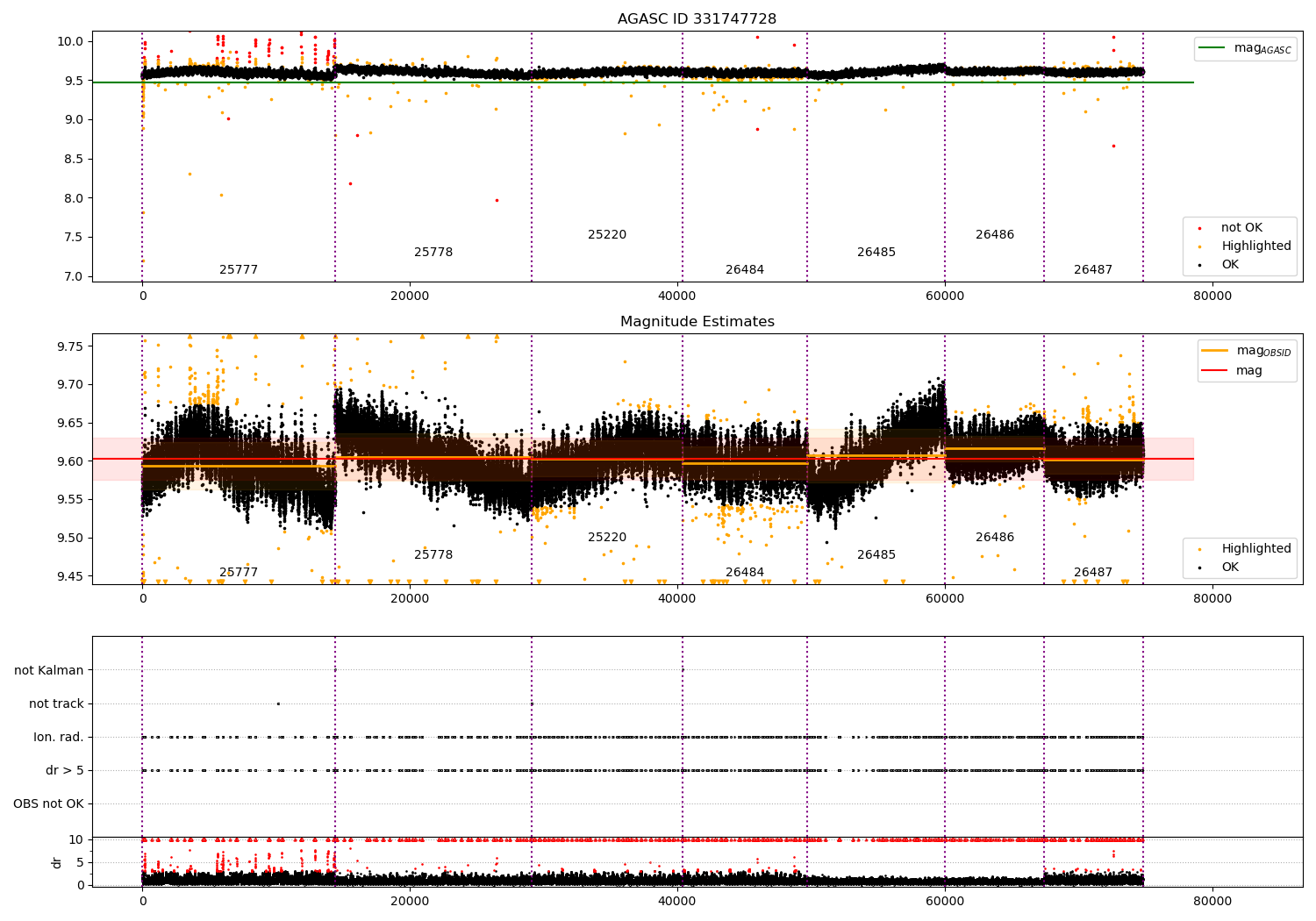
Task: Select 'Highlighted' legend entry in Magnitude Estimates plot
Action: point(1245,549)
